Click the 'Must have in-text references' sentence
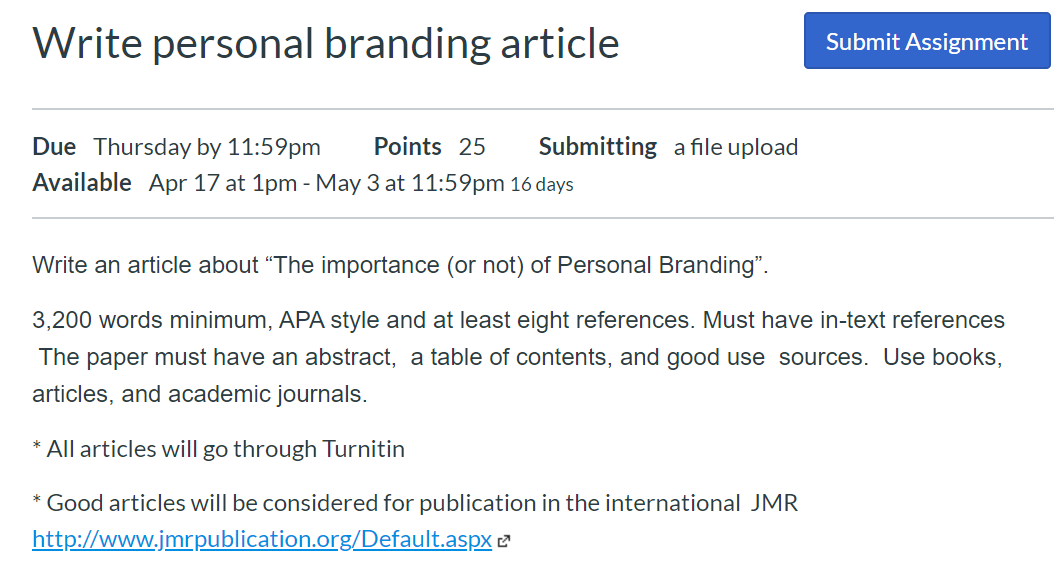This screenshot has height=575, width=1057. tap(853, 320)
